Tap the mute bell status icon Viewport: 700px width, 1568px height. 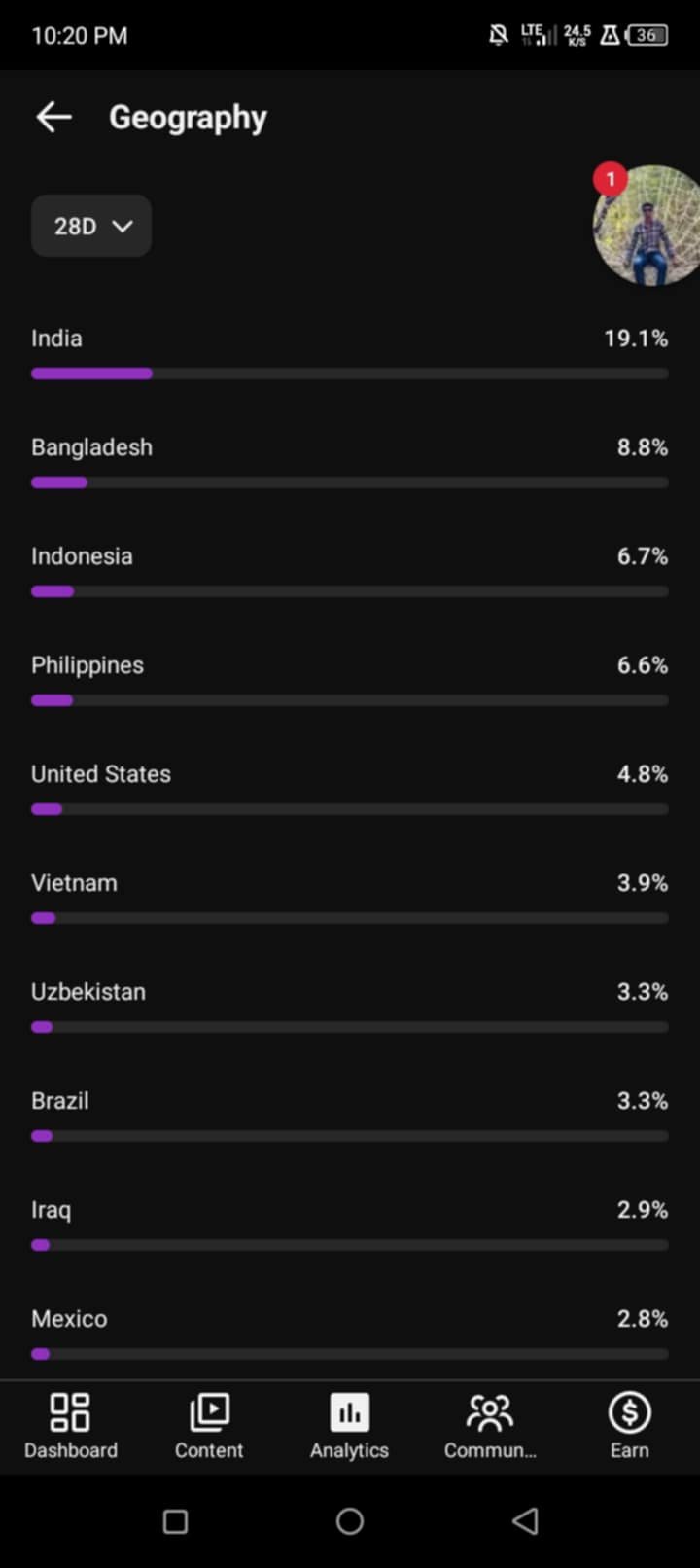499,36
